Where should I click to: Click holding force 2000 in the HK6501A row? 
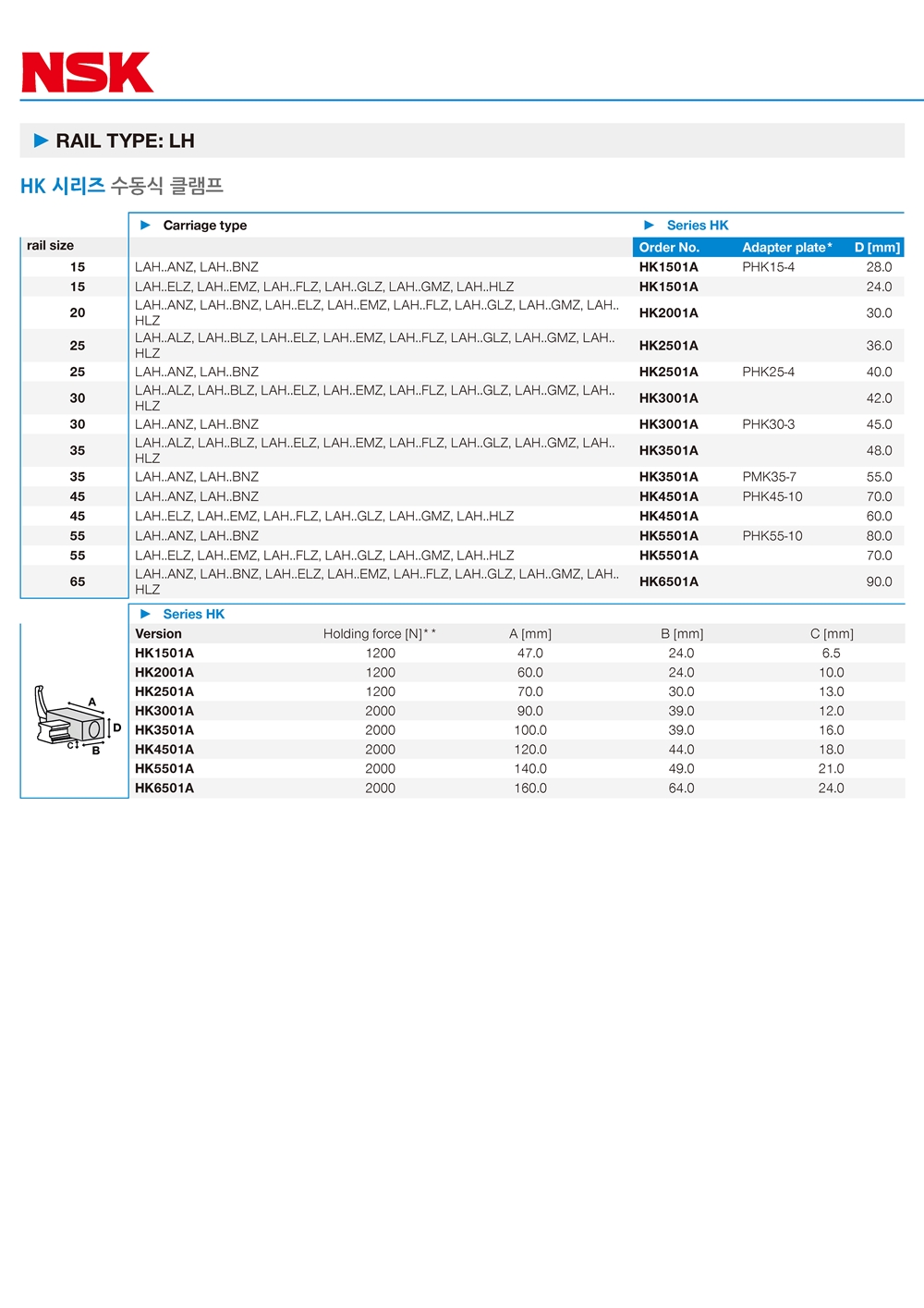pyautogui.click(x=381, y=788)
